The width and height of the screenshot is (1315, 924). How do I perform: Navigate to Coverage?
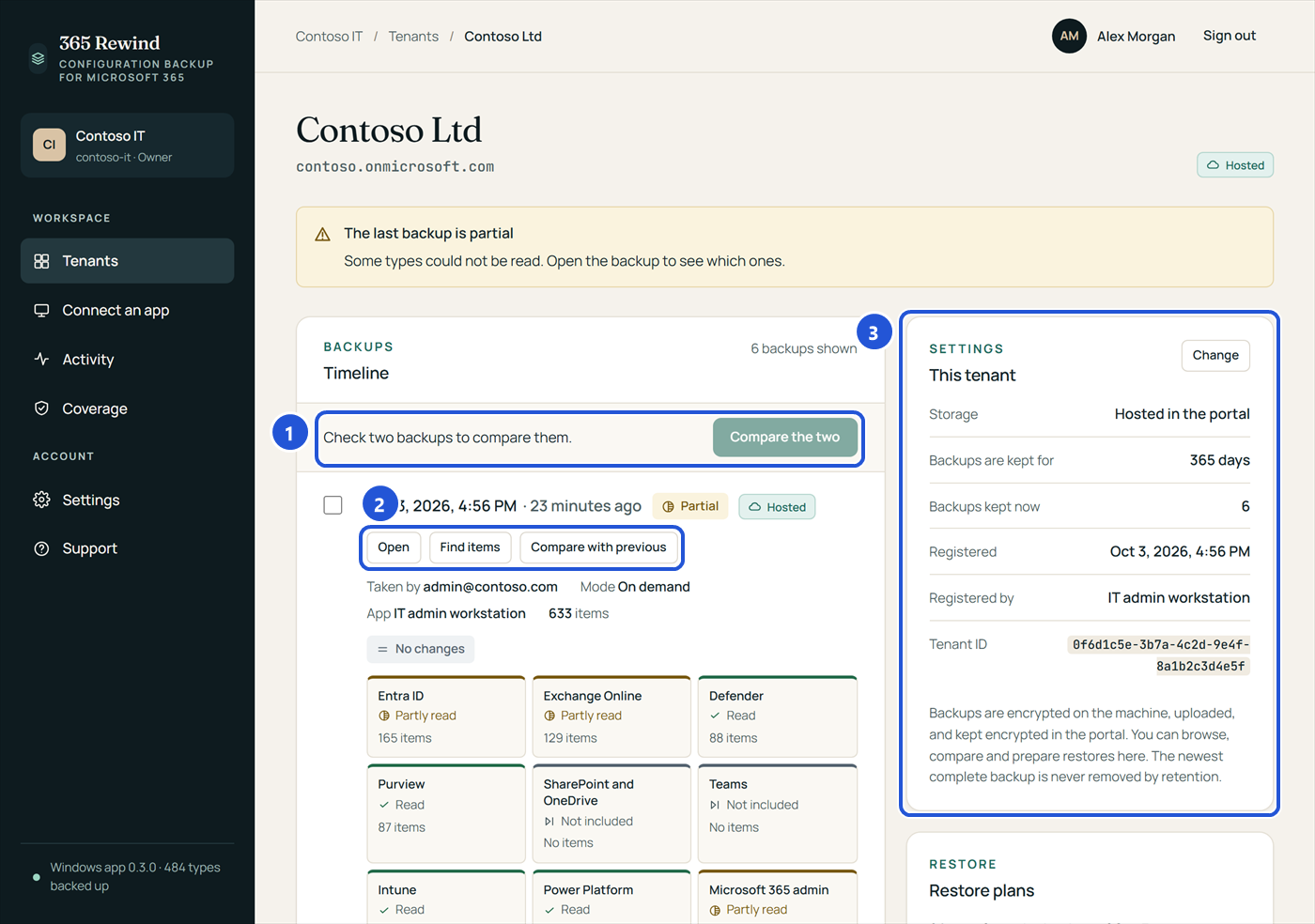[127, 408]
